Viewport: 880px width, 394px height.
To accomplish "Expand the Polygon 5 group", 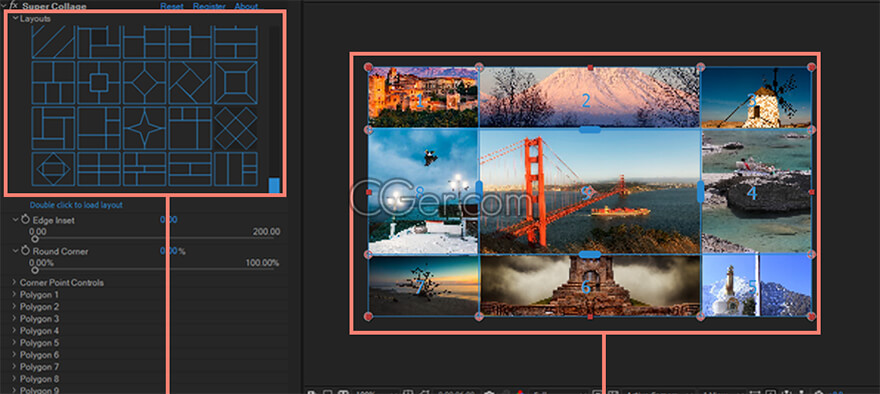I will (x=15, y=343).
